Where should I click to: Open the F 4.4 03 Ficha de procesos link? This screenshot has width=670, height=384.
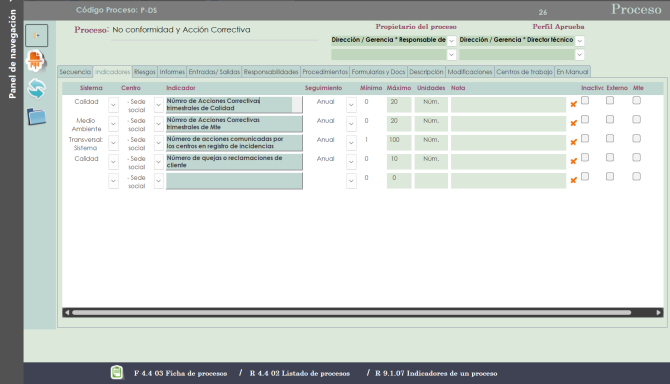click(180, 373)
